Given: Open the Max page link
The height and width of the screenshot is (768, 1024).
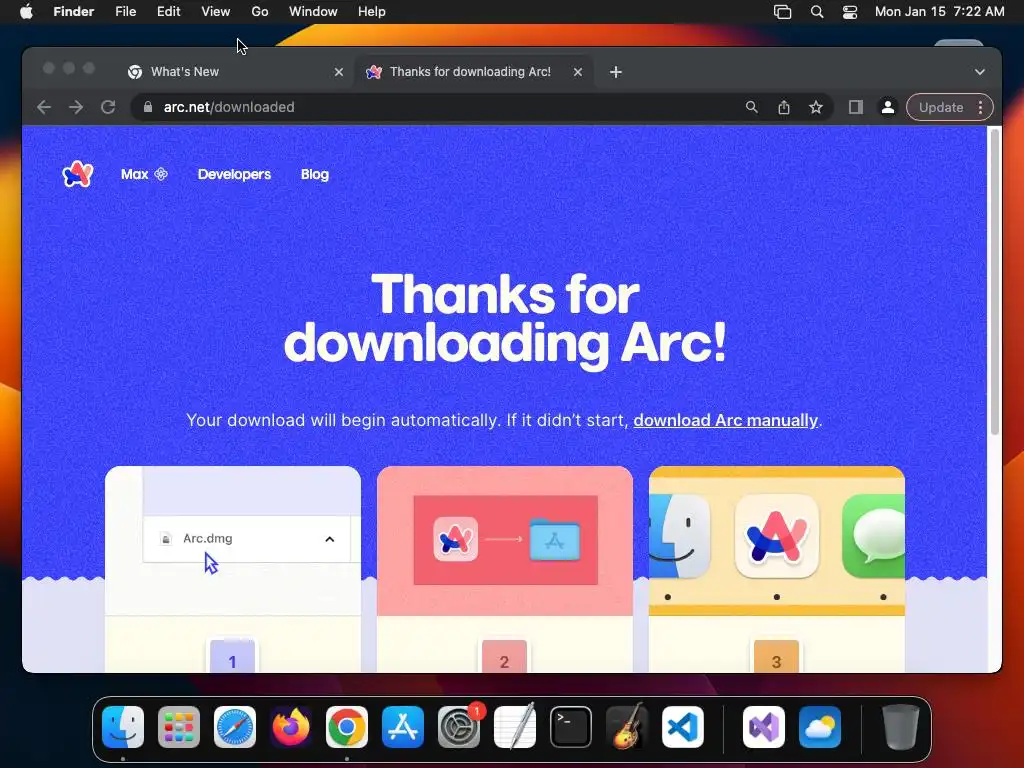Looking at the screenshot, I should (x=144, y=174).
